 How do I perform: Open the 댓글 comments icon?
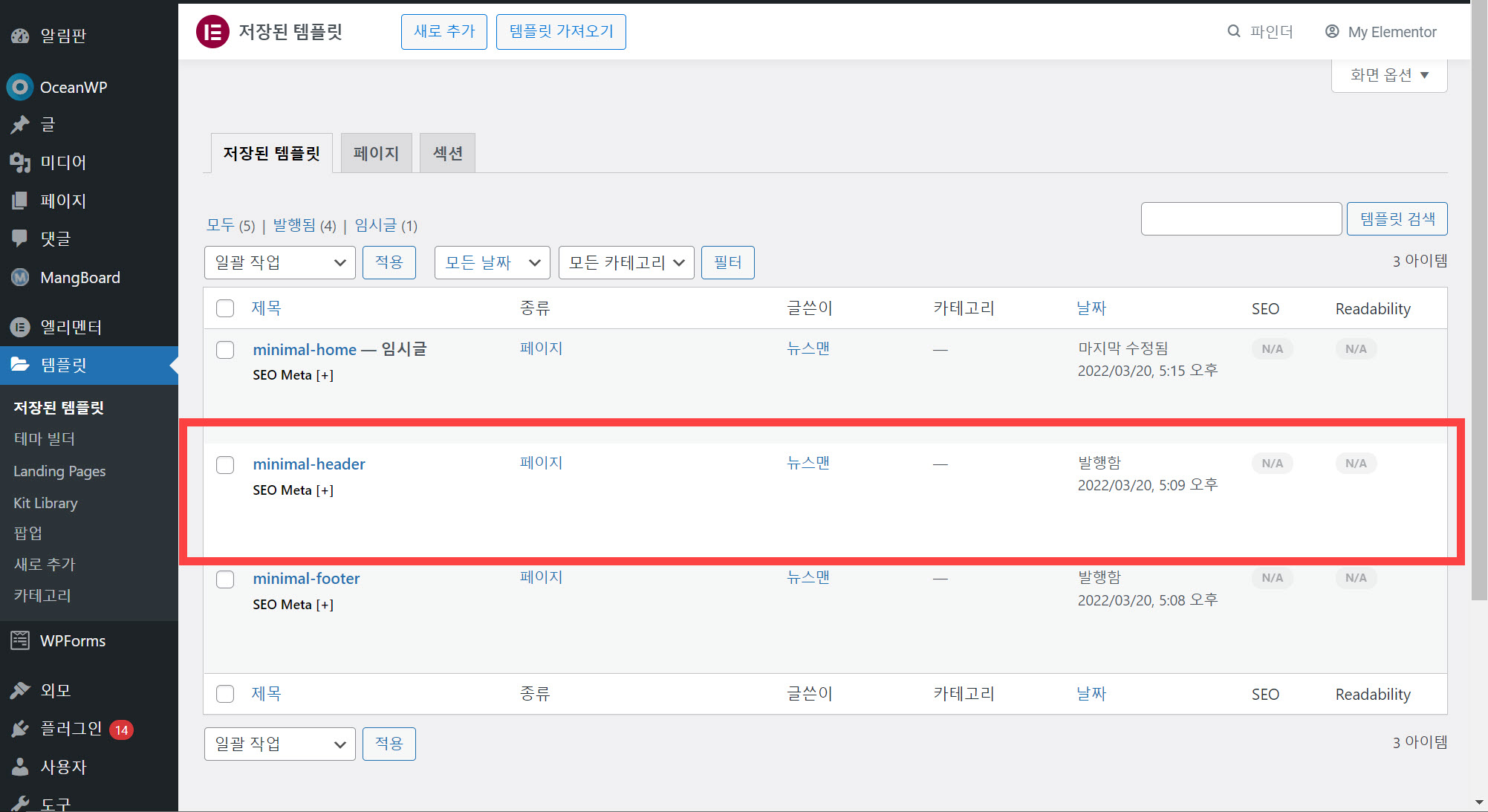(19, 238)
